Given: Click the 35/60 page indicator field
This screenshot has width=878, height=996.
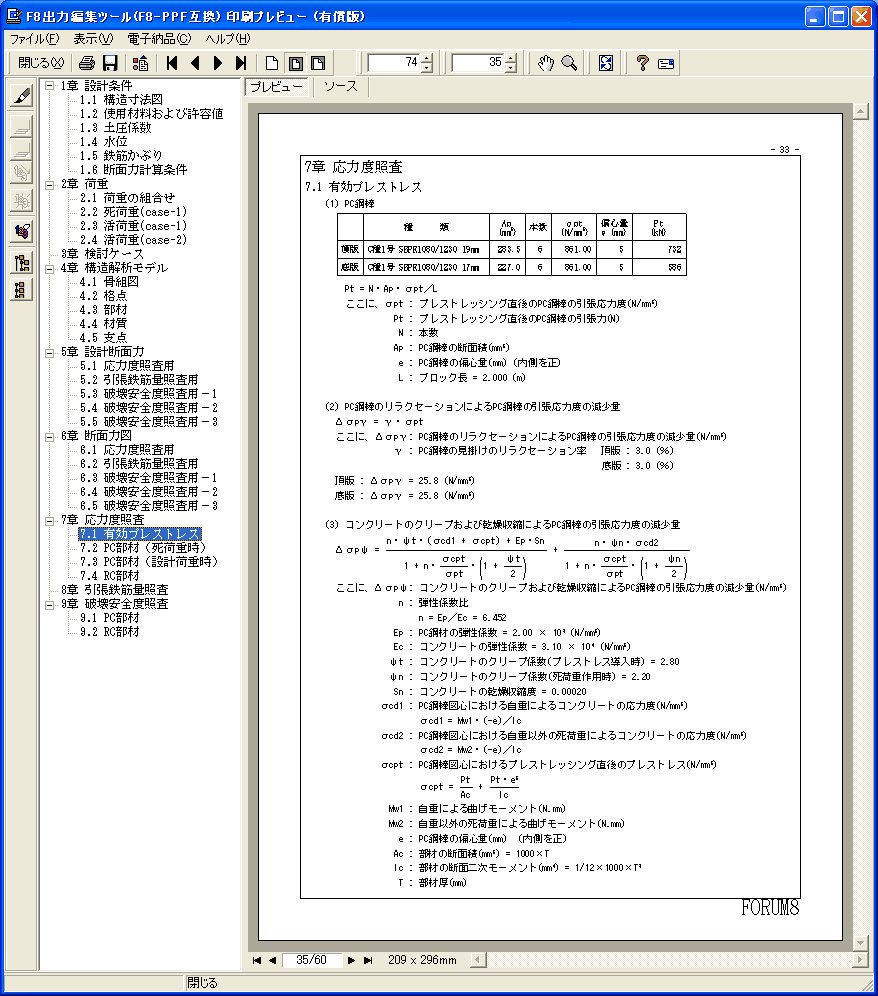Looking at the screenshot, I should [x=311, y=960].
